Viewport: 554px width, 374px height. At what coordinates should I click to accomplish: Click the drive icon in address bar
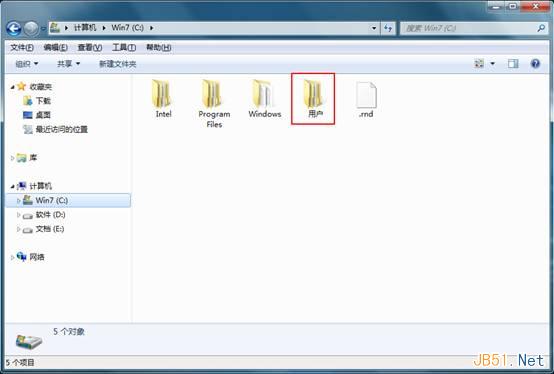coord(55,28)
